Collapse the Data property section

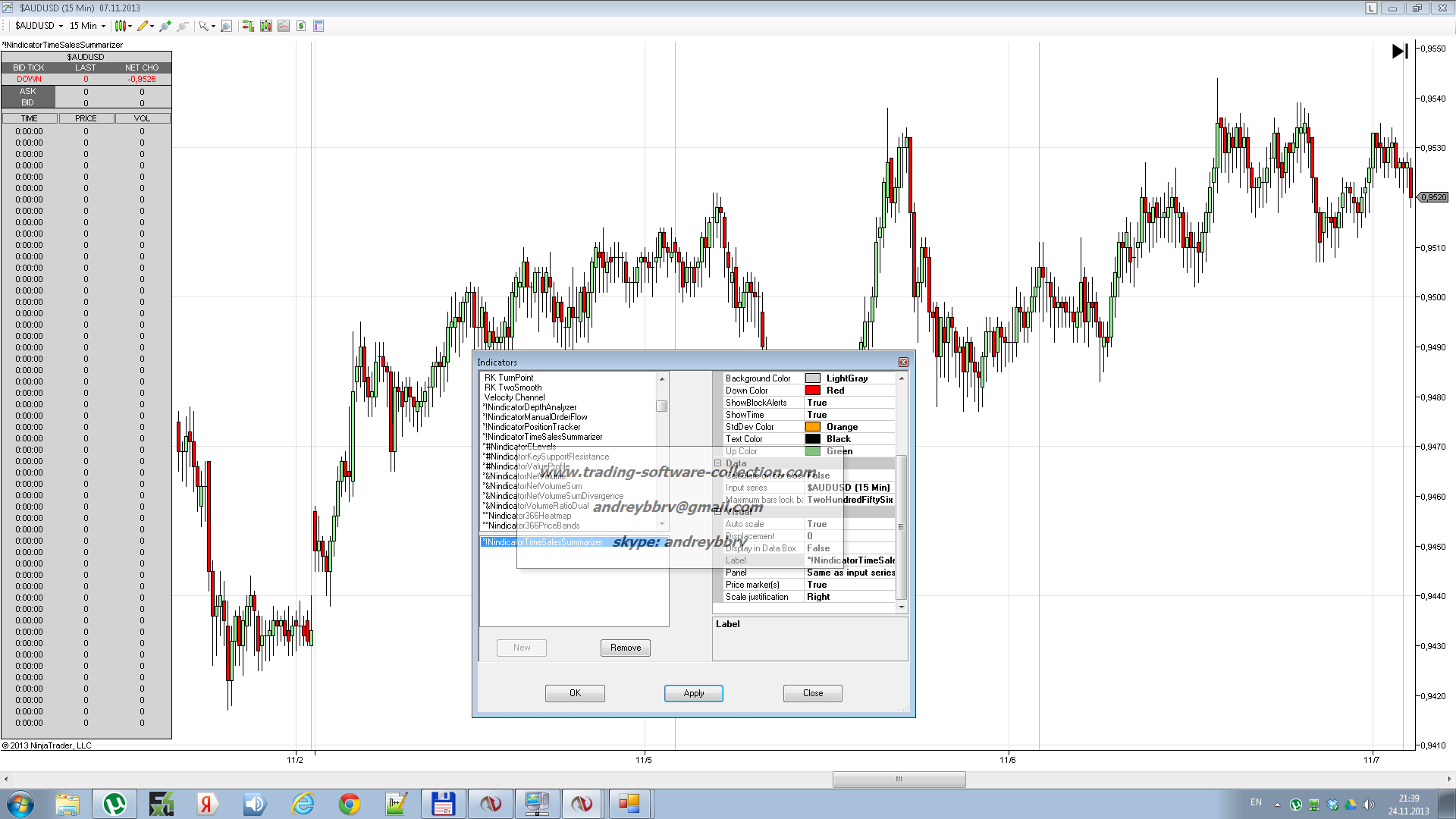(717, 463)
